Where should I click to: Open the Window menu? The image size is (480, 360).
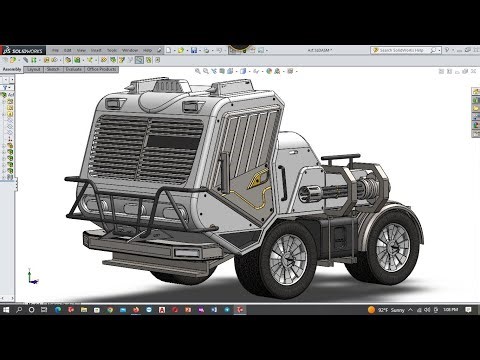tap(130, 50)
